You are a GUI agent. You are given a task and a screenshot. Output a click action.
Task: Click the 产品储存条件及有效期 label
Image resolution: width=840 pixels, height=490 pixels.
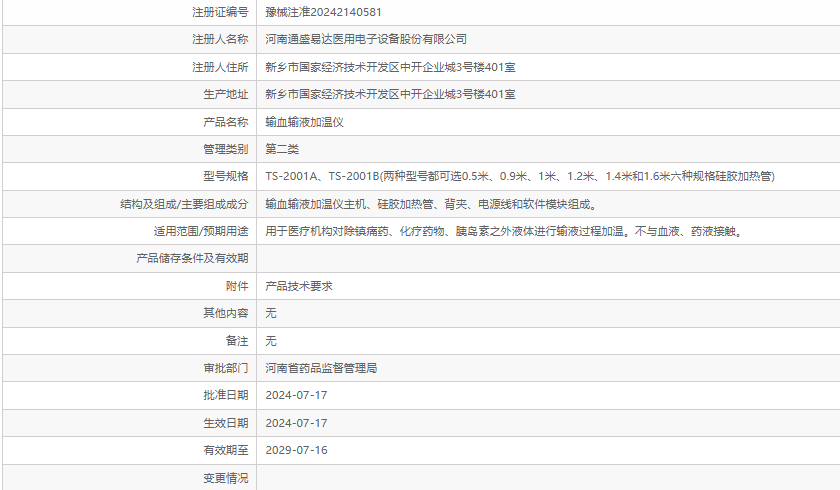[192, 258]
